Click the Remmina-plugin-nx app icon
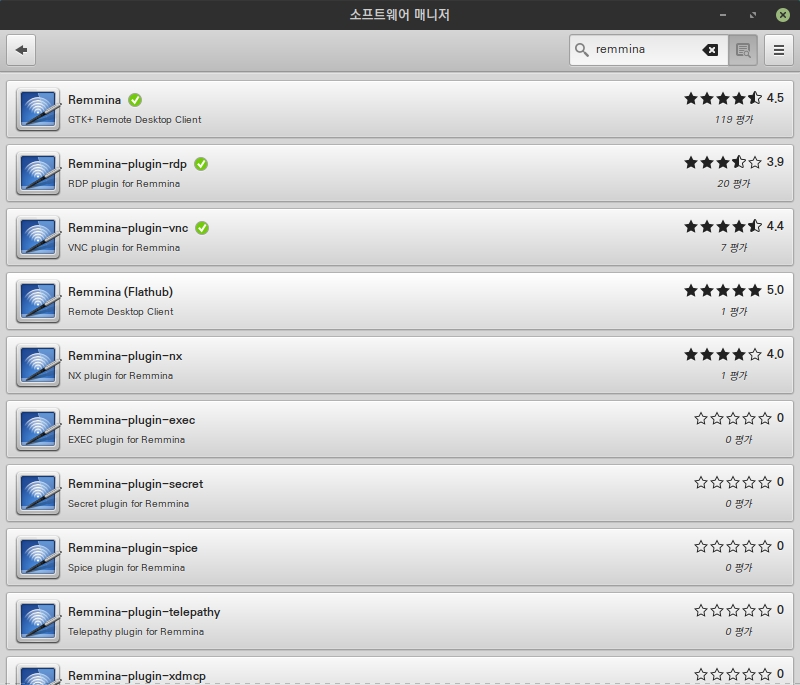 click(x=38, y=365)
